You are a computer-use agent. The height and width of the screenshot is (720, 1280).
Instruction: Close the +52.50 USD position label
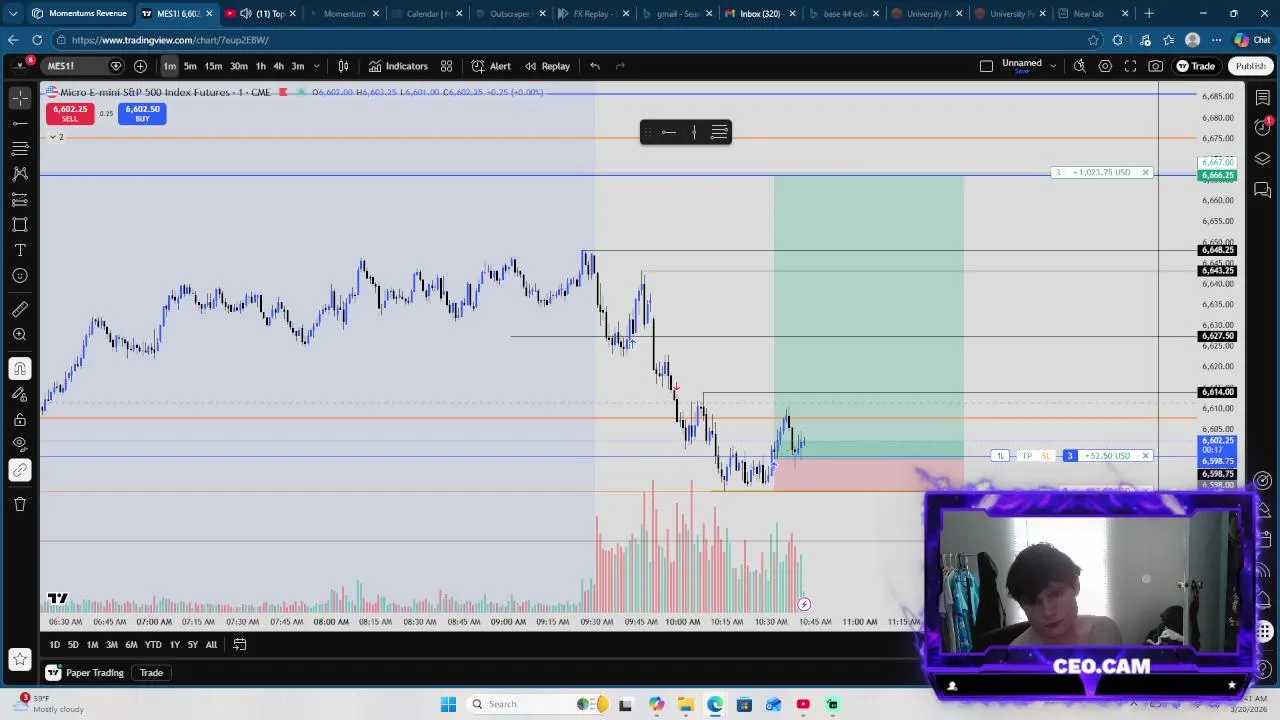click(x=1145, y=456)
